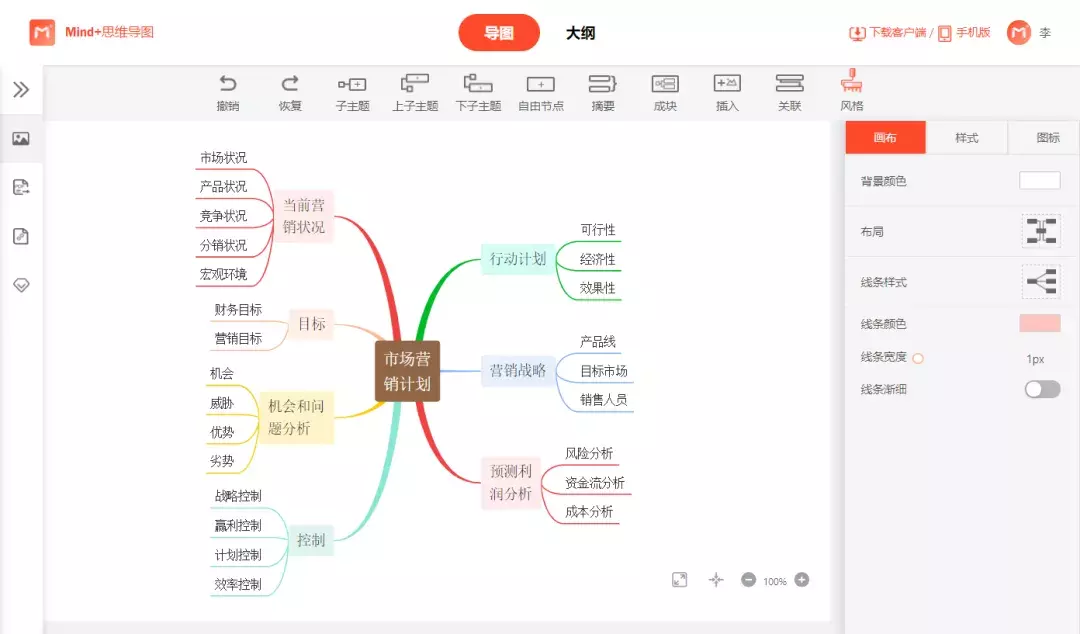The height and width of the screenshot is (634, 1080).
Task: Click the Undo (撤销) toolbar icon
Action: [x=228, y=84]
